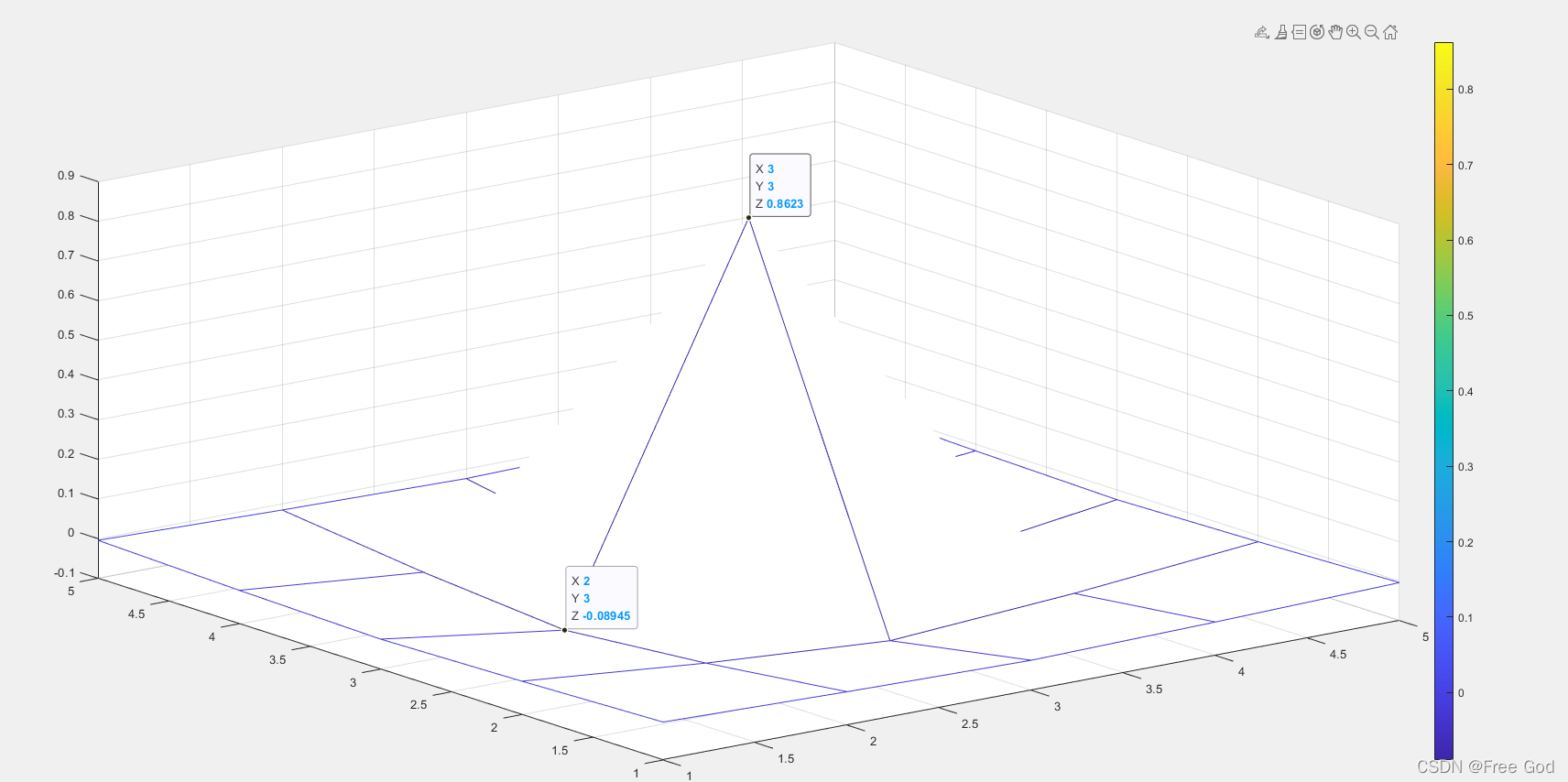Click the colorbar tick label 0.8
This screenshot has width=1568, height=782.
point(1465,90)
